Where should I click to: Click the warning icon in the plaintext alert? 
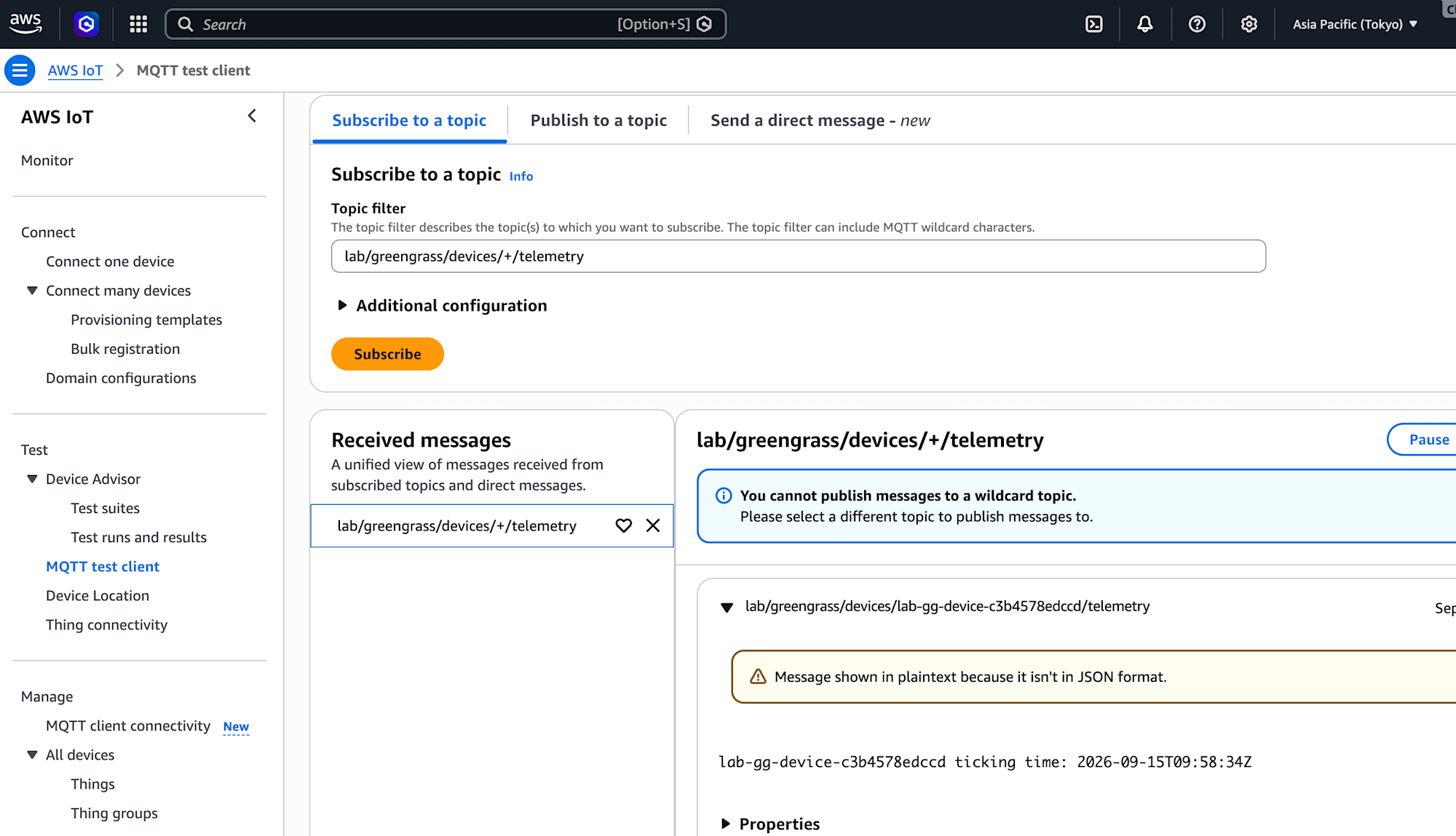pyautogui.click(x=758, y=677)
